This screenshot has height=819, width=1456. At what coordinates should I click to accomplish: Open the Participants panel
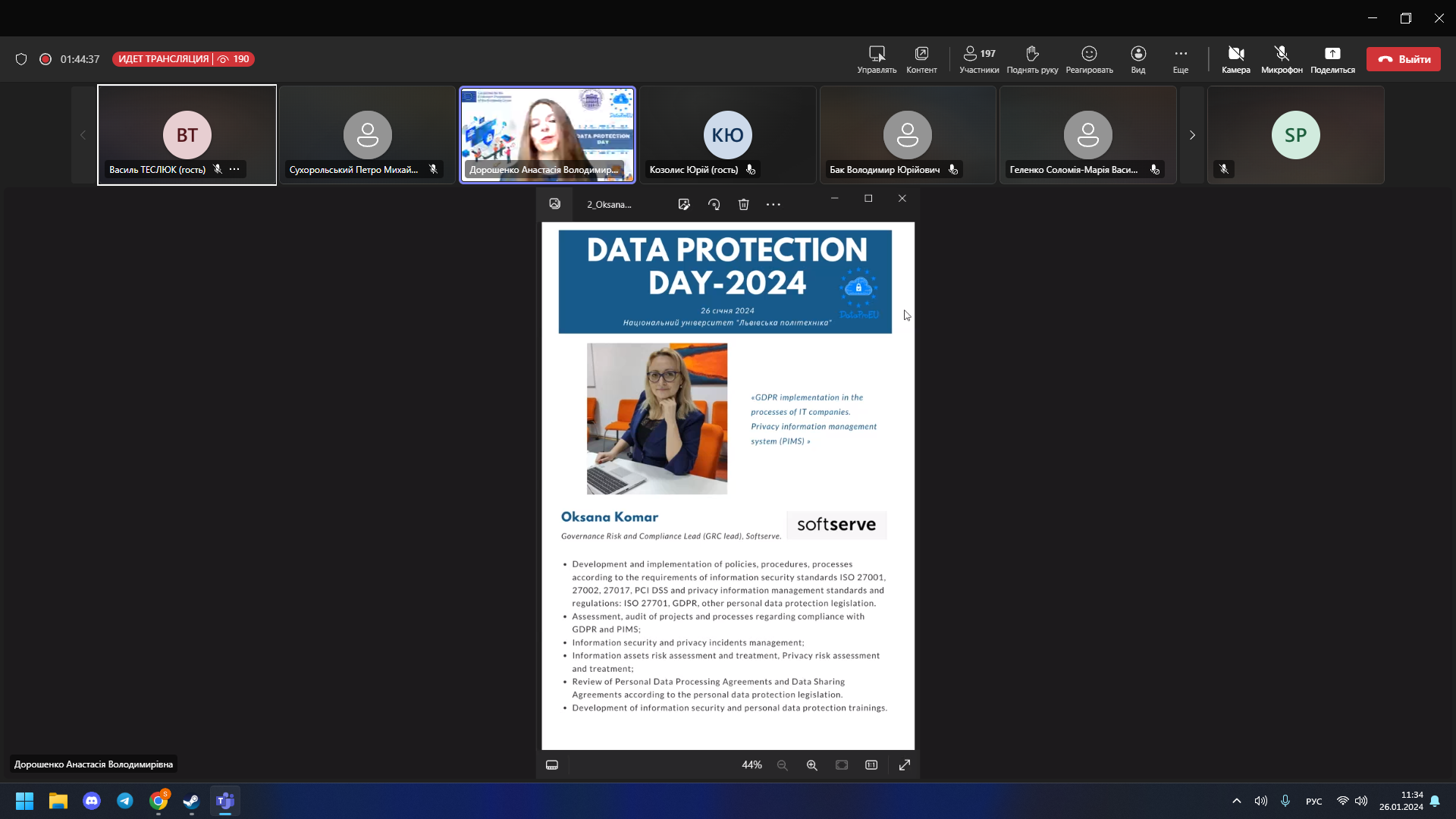click(978, 59)
